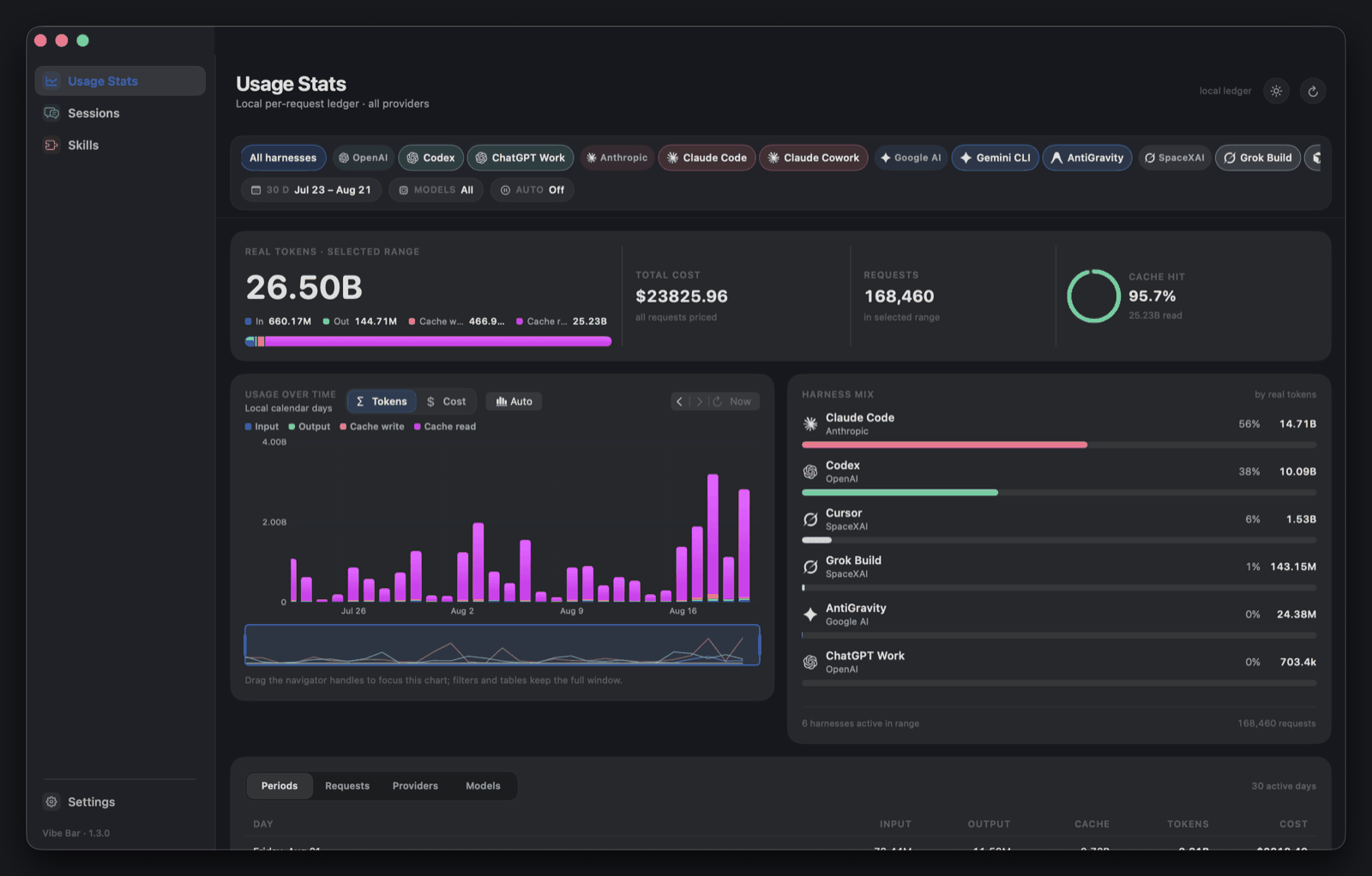Screen dimensions: 1372x876
Task: Sort table by the TOKENS column header
Action: point(1188,824)
